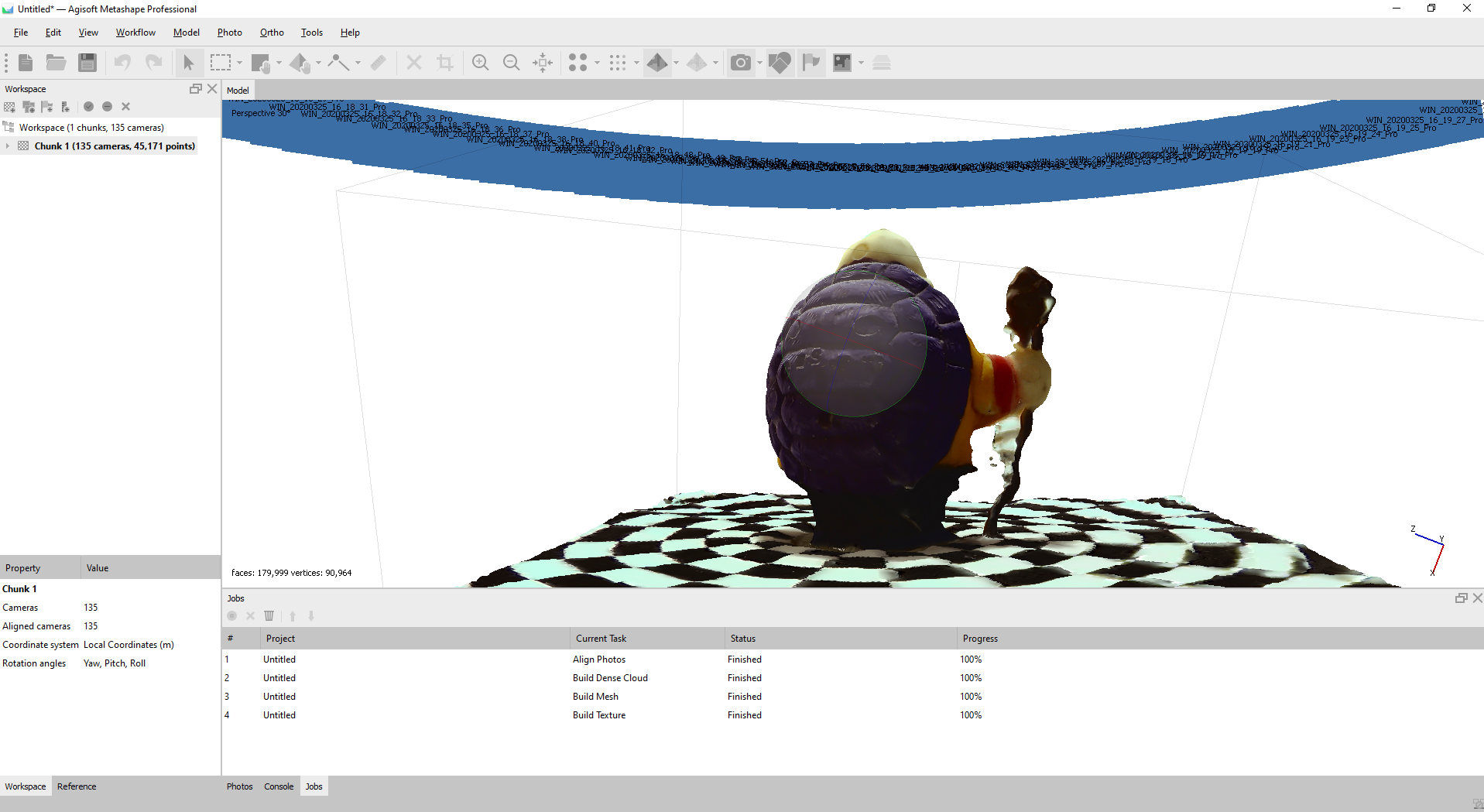This screenshot has height=812, width=1484.
Task: Undo the last action
Action: [x=122, y=63]
